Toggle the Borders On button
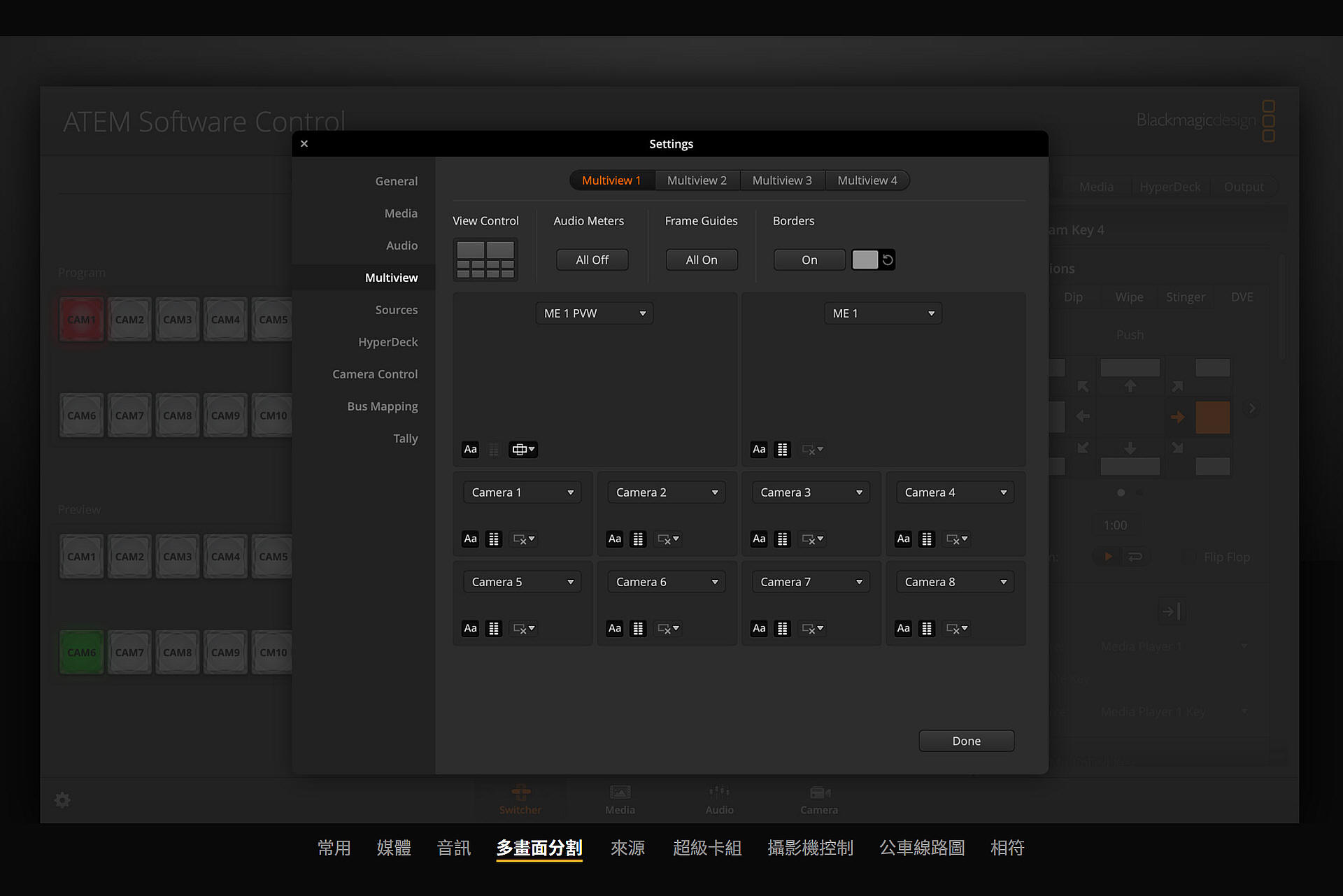 point(809,260)
